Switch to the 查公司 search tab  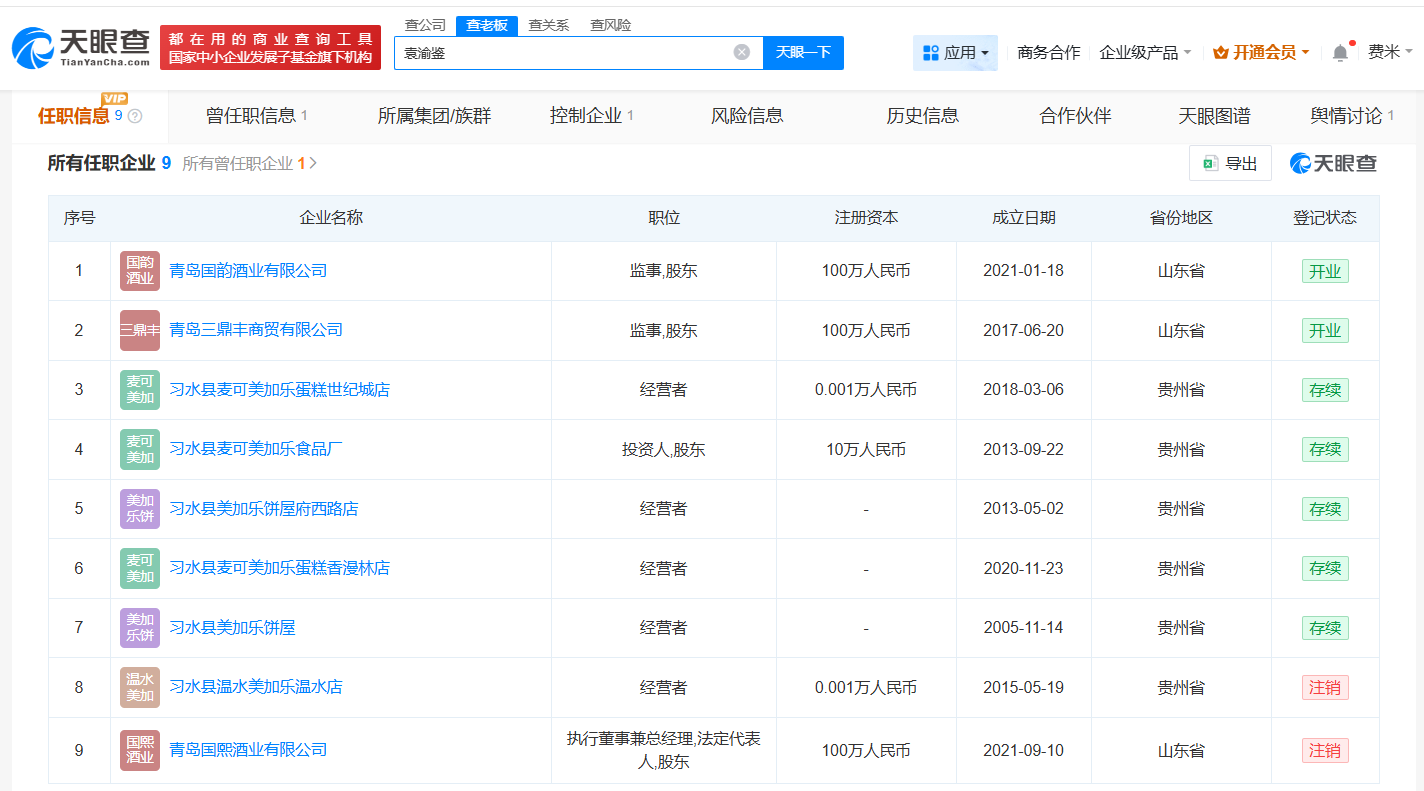(x=425, y=25)
